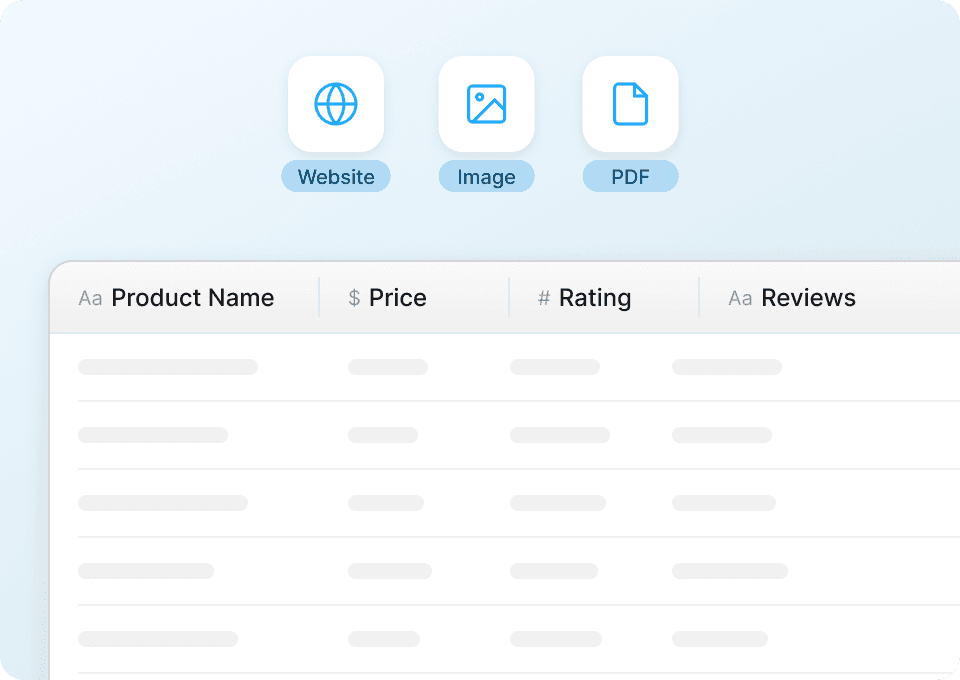Click the Aa text-type icon beside Product Name
The image size is (960, 680).
(90, 299)
